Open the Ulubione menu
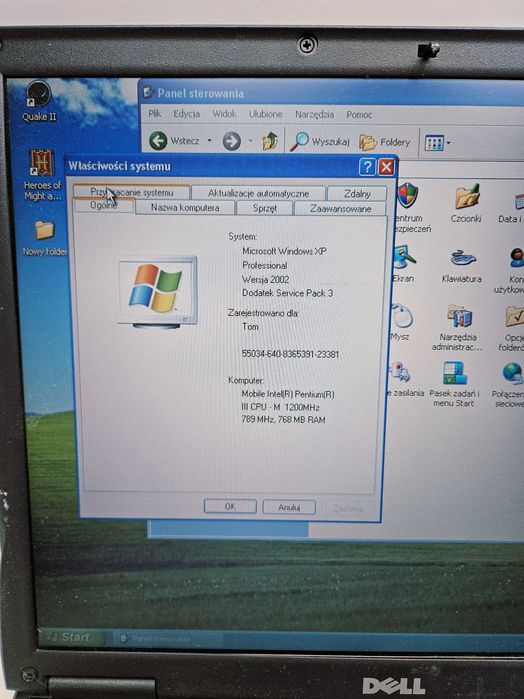This screenshot has width=524, height=699. [x=265, y=115]
